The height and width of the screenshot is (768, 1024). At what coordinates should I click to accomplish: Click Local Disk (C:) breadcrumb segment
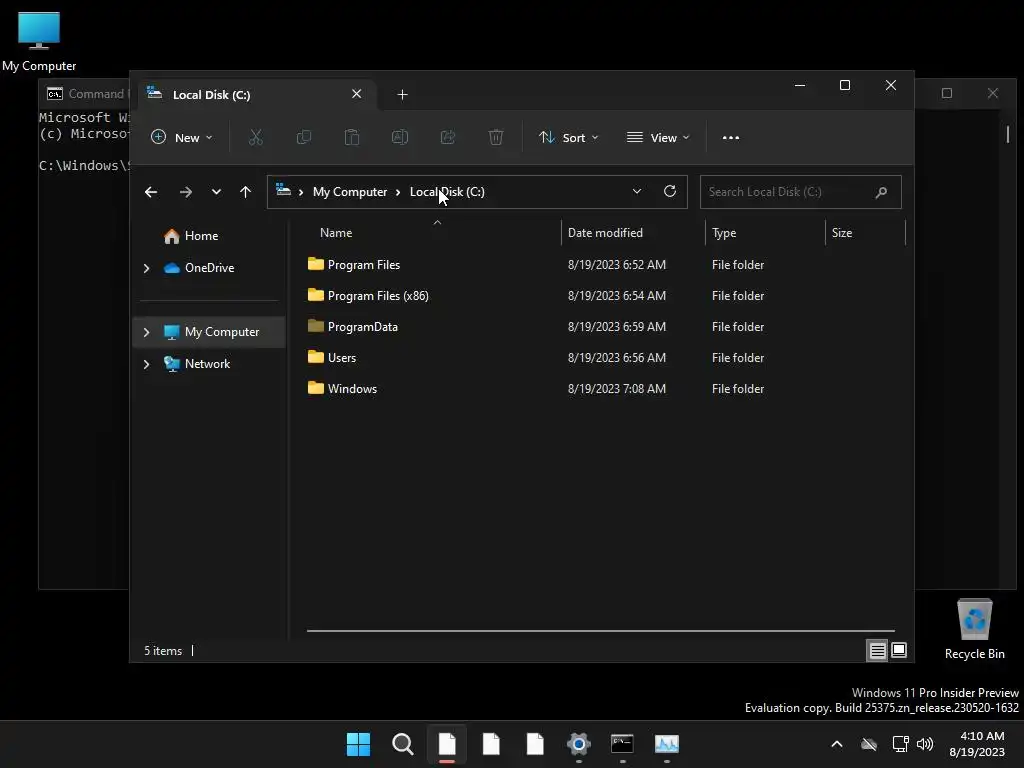tap(447, 192)
